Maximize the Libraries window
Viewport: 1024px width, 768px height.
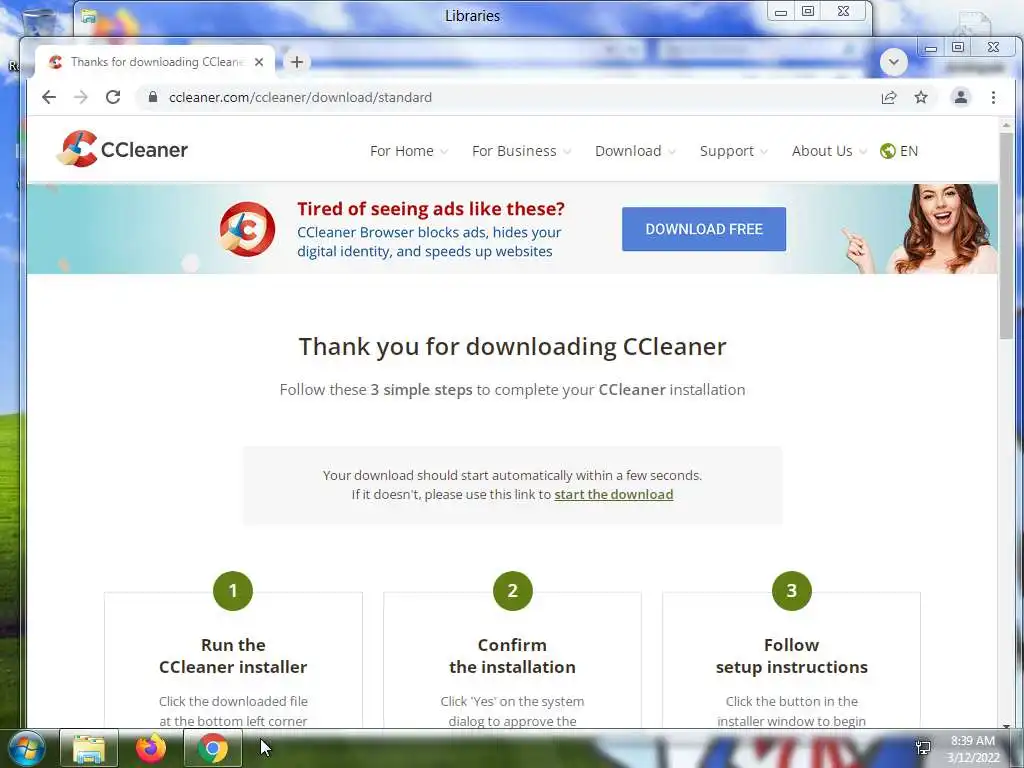click(808, 11)
